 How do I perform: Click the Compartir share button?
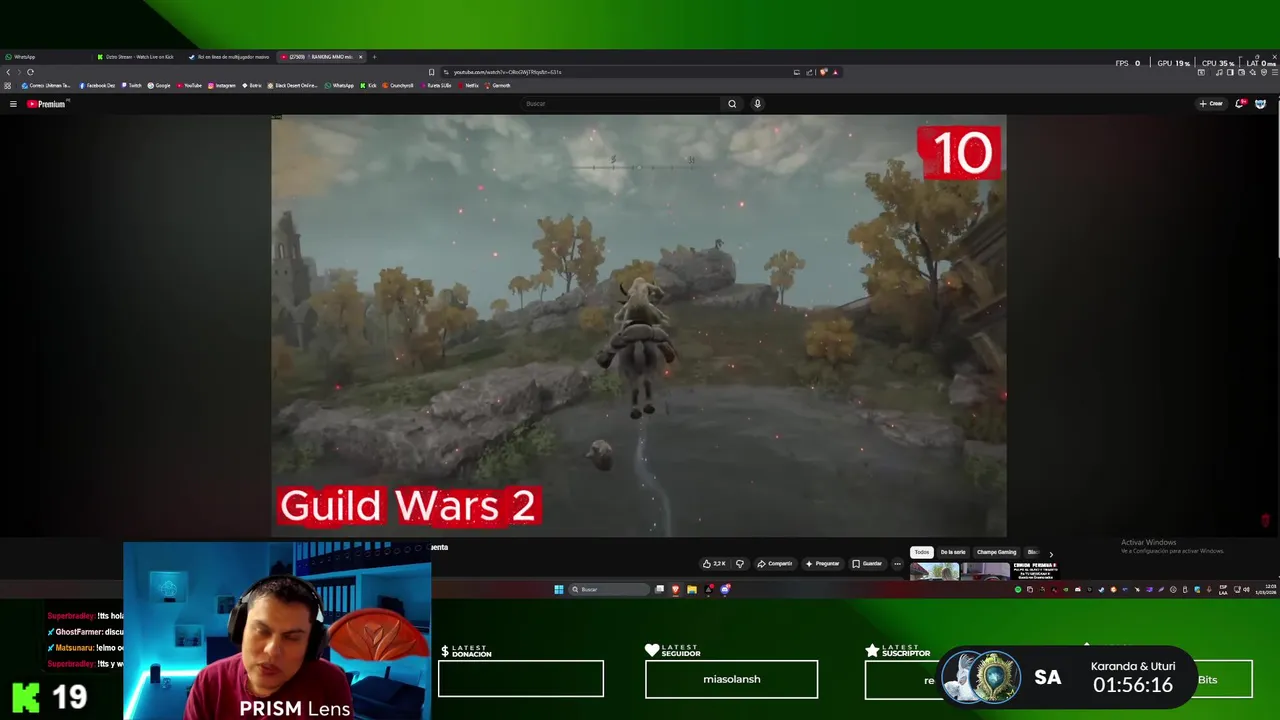click(775, 564)
